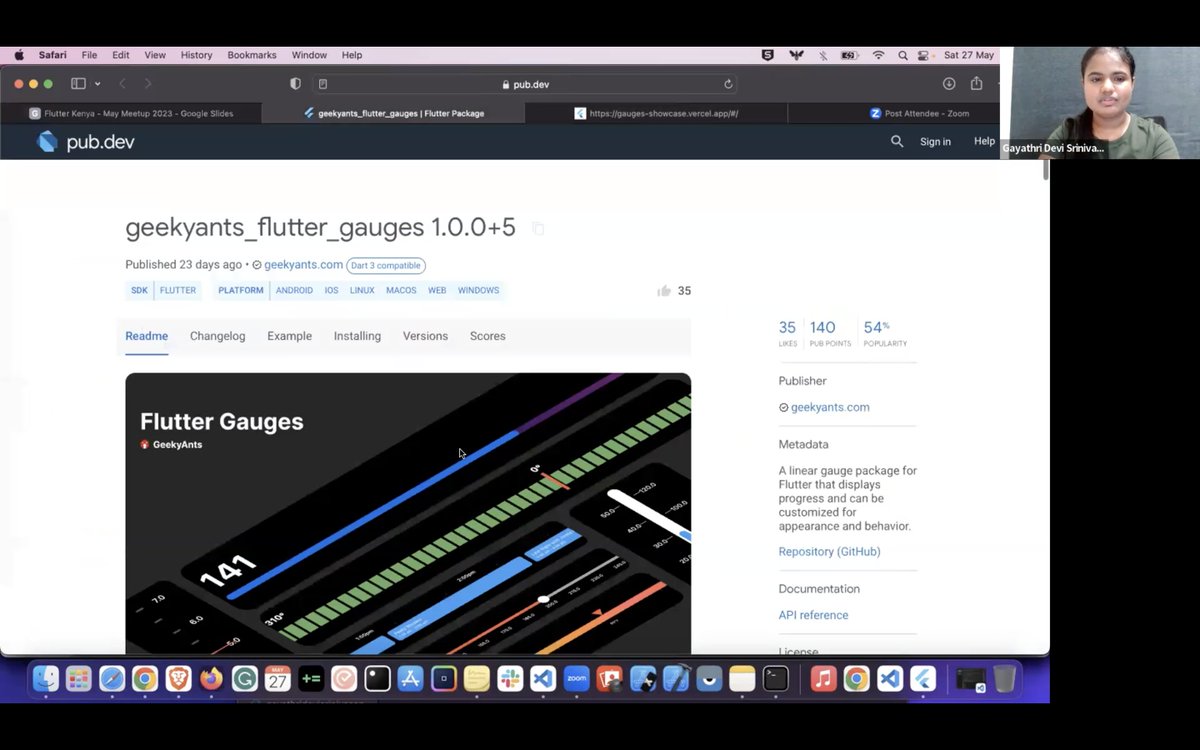
Task: Open the Wi-Fi menu bar icon
Action: tap(878, 55)
